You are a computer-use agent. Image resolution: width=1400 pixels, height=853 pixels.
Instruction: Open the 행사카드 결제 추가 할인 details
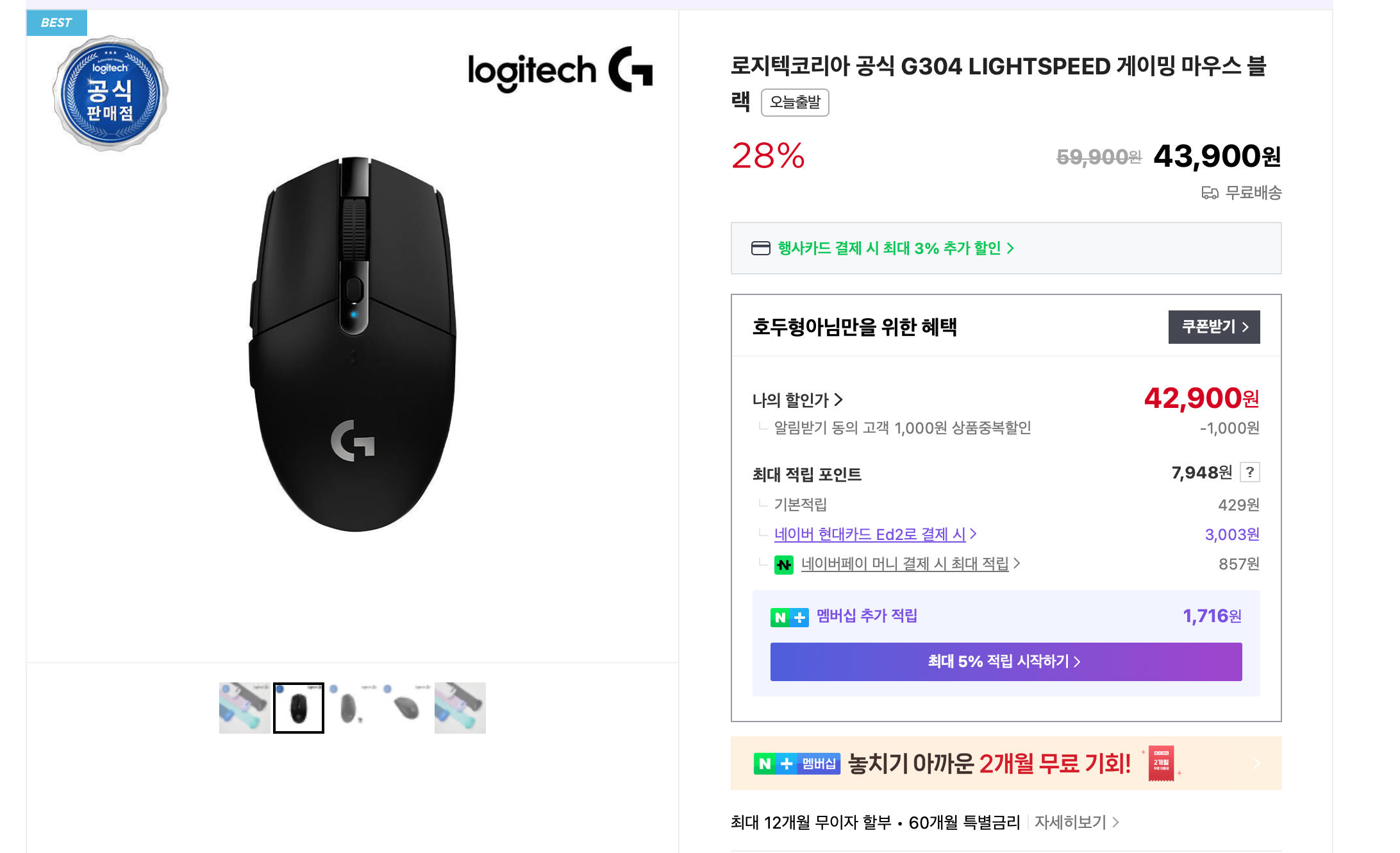(x=895, y=248)
